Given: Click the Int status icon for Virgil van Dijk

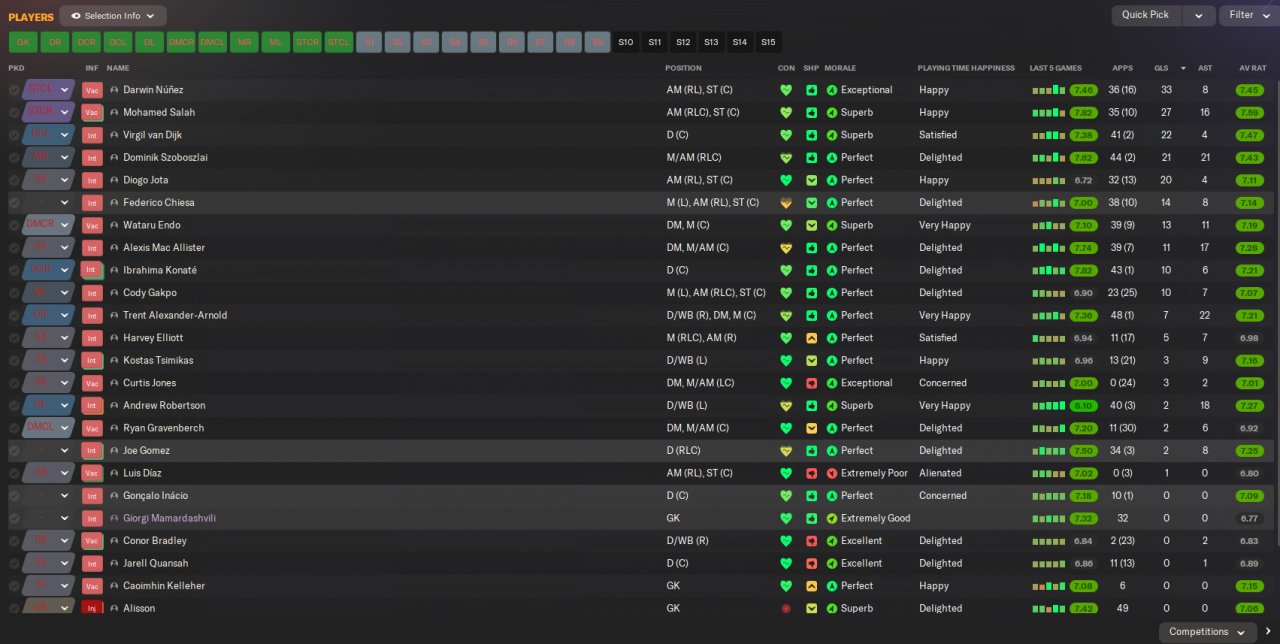Looking at the screenshot, I should 92,135.
